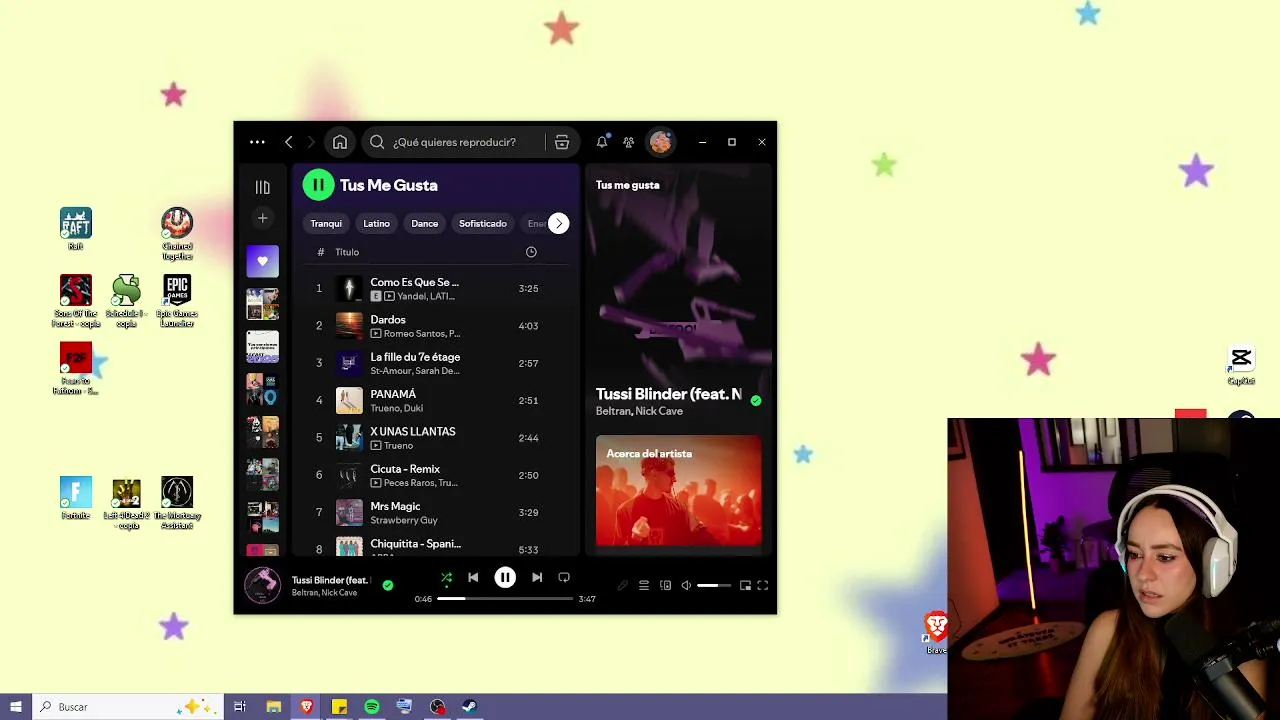Open the PANAMÁ album cover thumbnail
The image size is (1280, 720).
pos(349,401)
